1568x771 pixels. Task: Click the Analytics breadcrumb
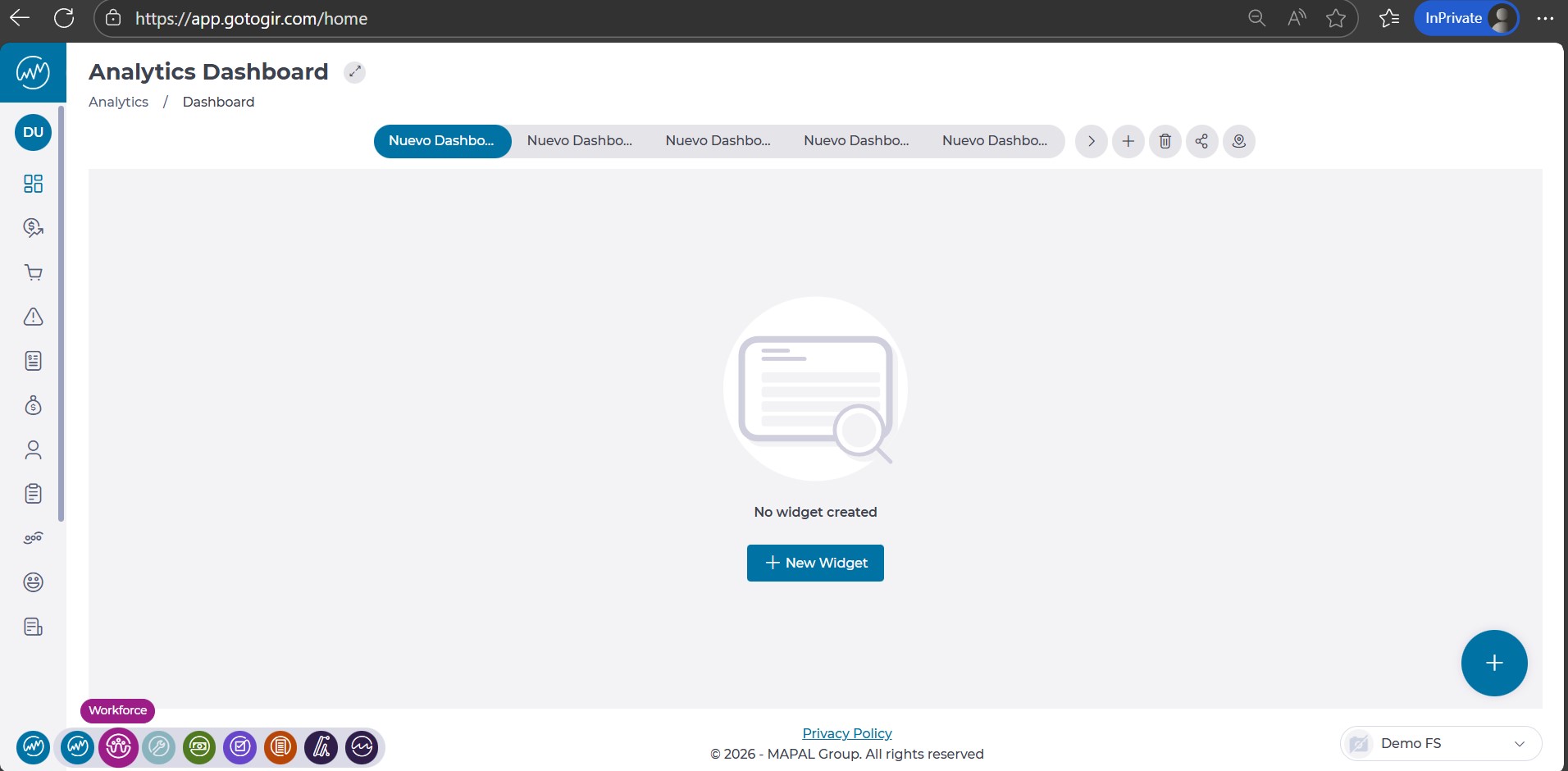118,102
